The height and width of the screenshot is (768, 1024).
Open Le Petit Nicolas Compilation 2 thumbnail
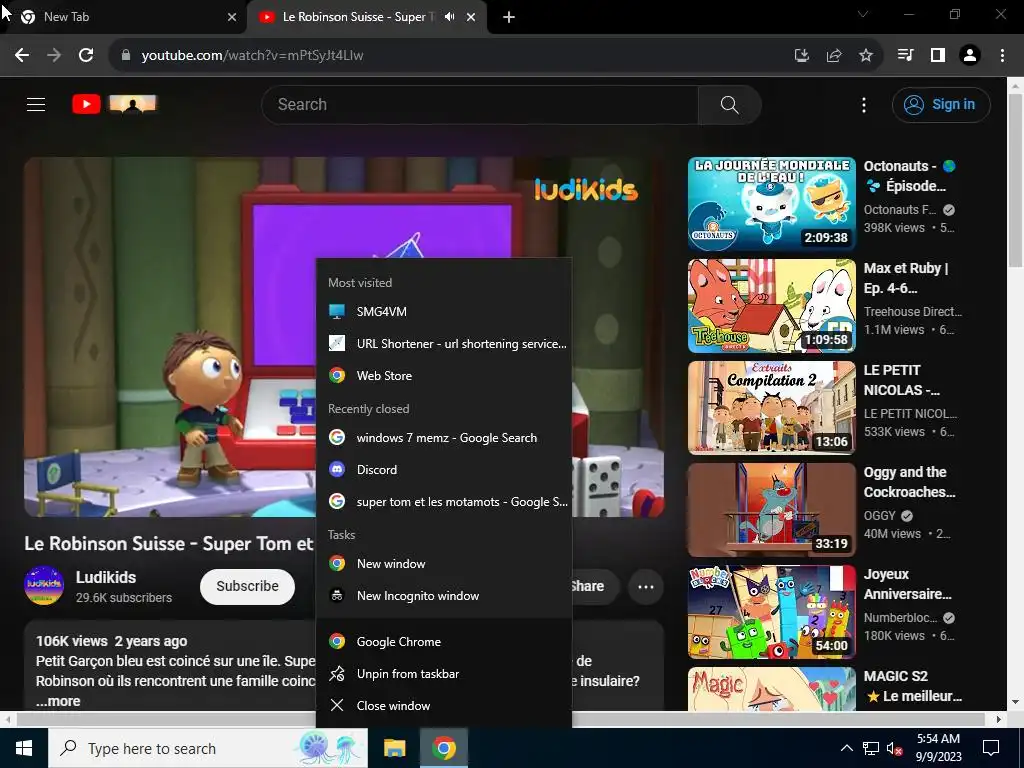pos(771,408)
